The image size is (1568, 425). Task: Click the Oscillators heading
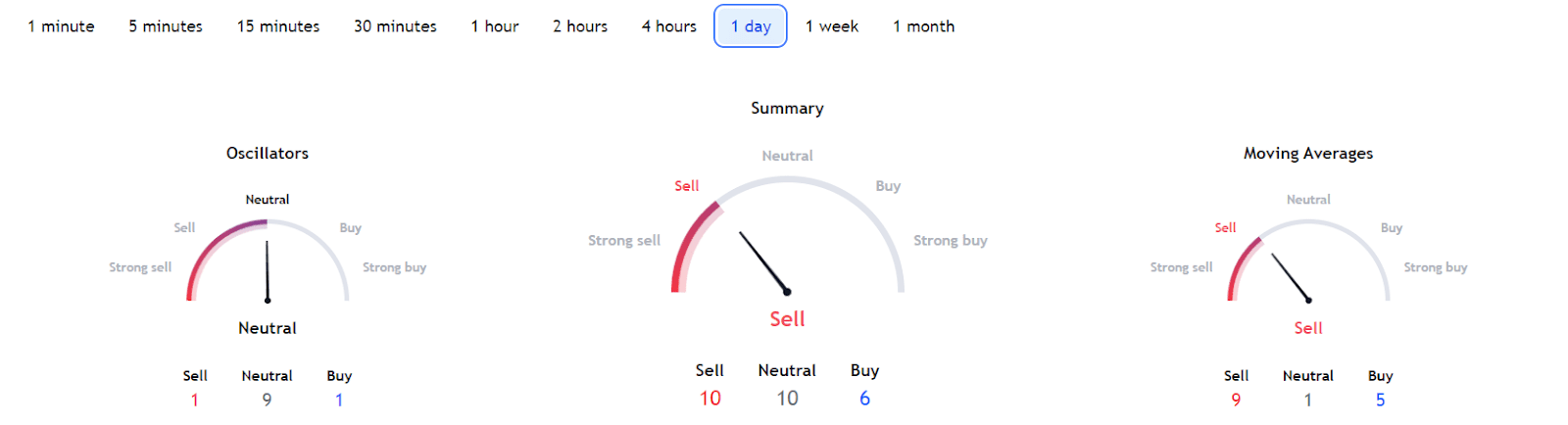tap(268, 153)
